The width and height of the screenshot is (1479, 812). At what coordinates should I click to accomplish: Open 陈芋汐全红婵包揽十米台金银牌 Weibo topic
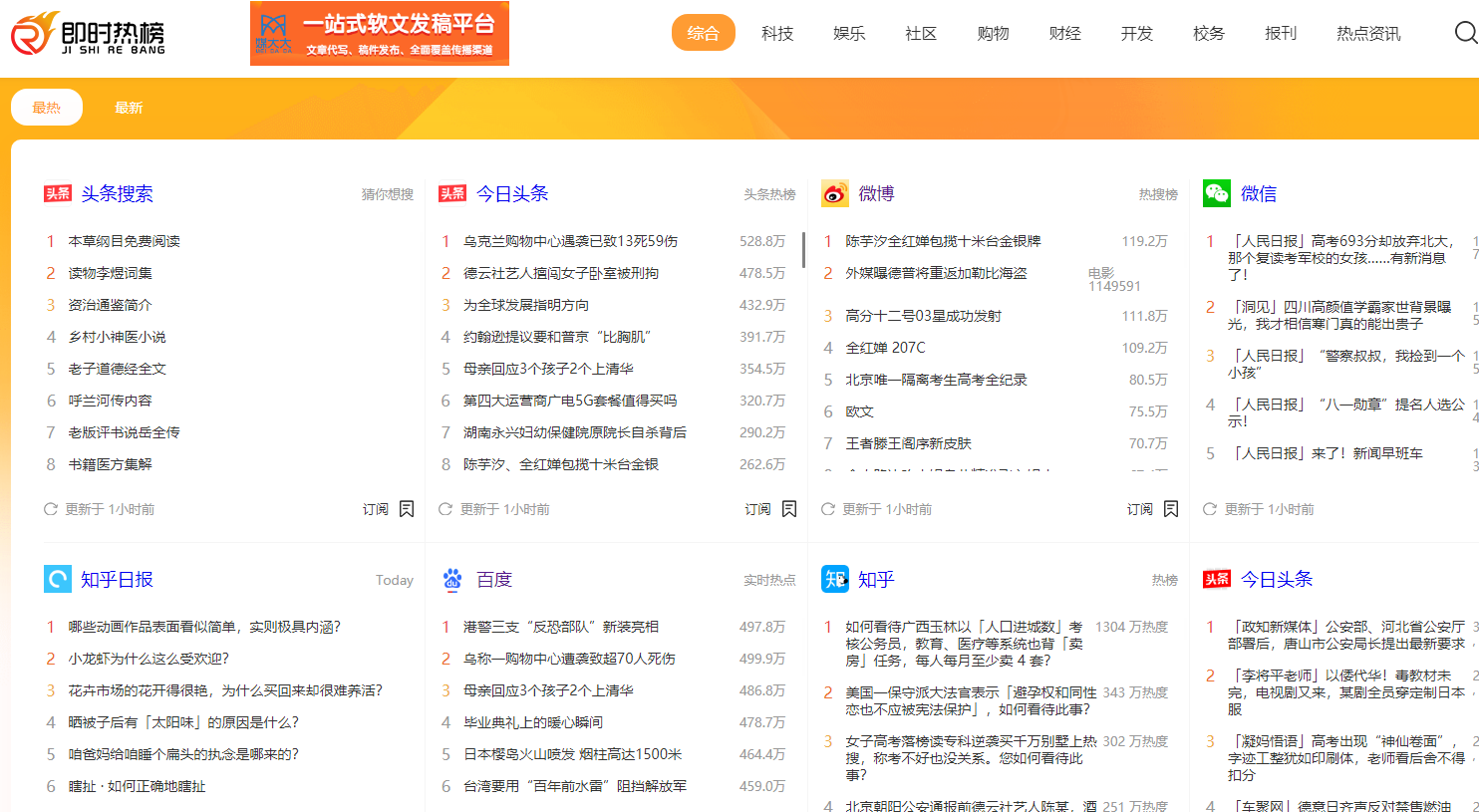[x=944, y=241]
